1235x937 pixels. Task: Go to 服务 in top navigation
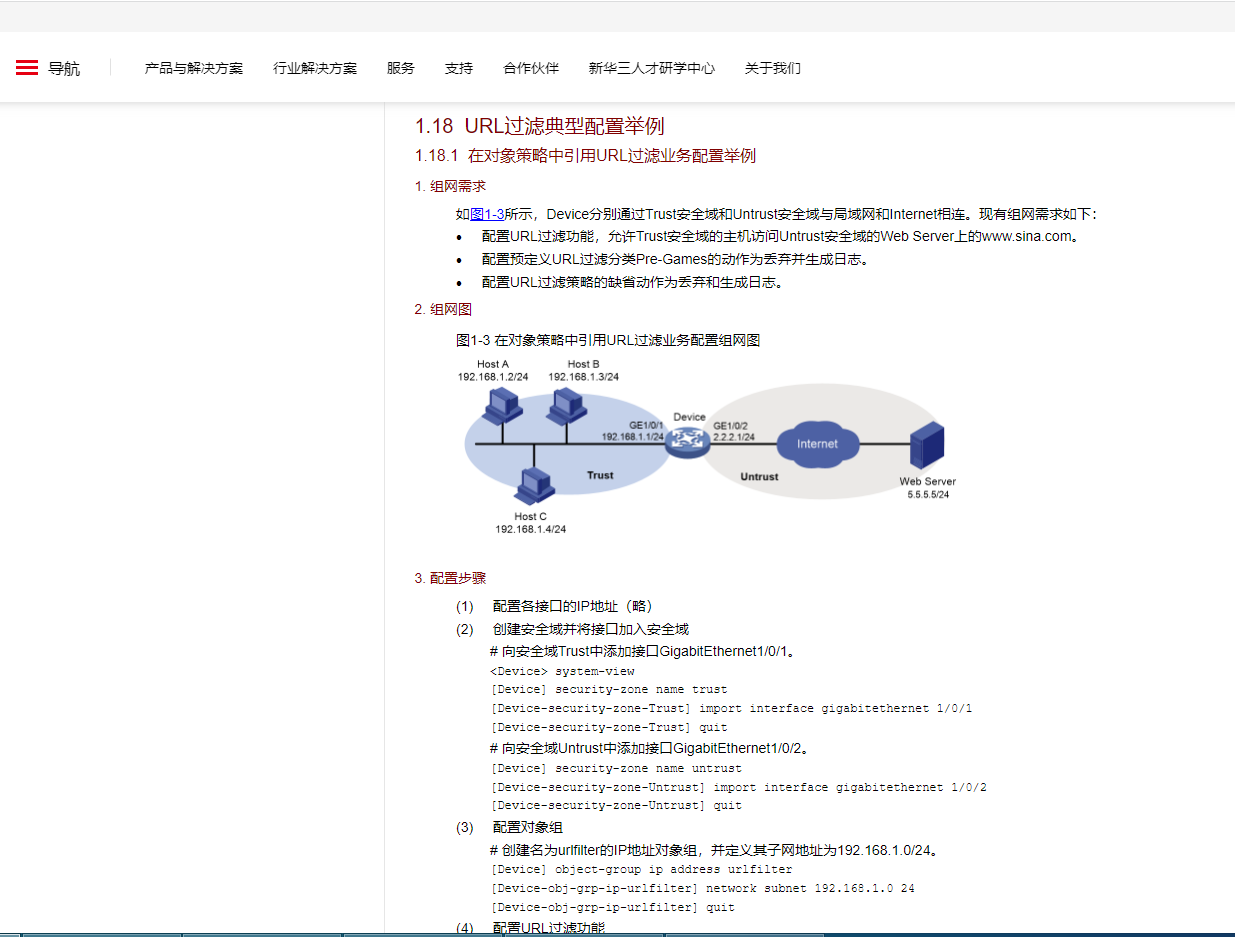(x=401, y=69)
